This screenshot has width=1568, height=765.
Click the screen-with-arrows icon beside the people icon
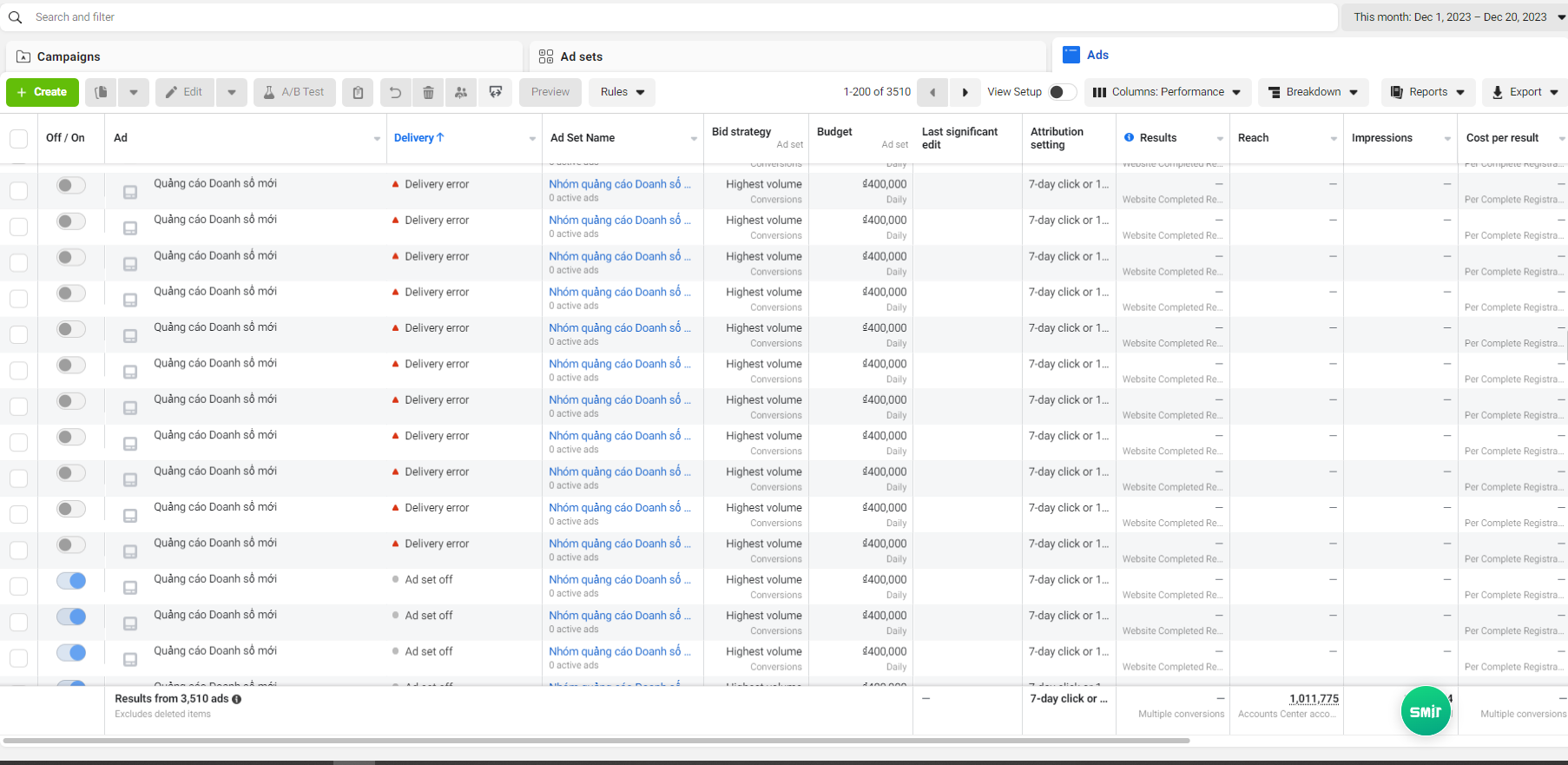(x=496, y=92)
